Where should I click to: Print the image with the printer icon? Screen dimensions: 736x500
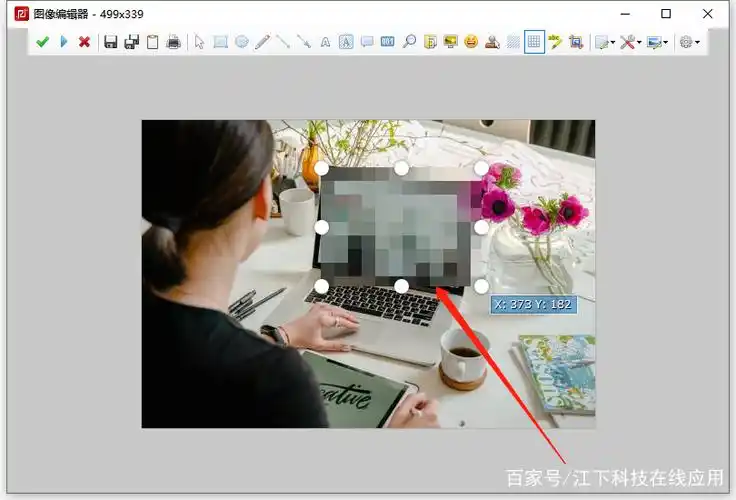click(174, 42)
